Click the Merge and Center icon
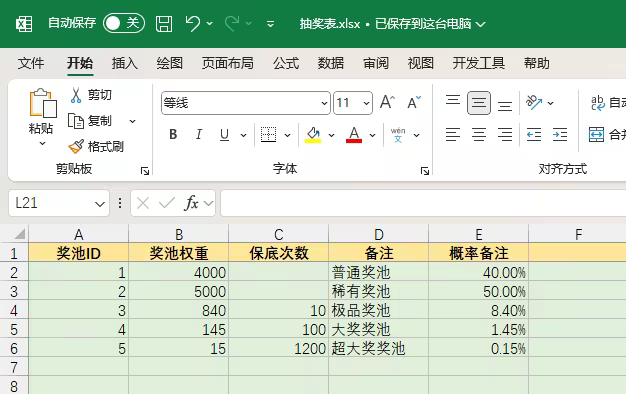This screenshot has height=394, width=626. click(596, 135)
